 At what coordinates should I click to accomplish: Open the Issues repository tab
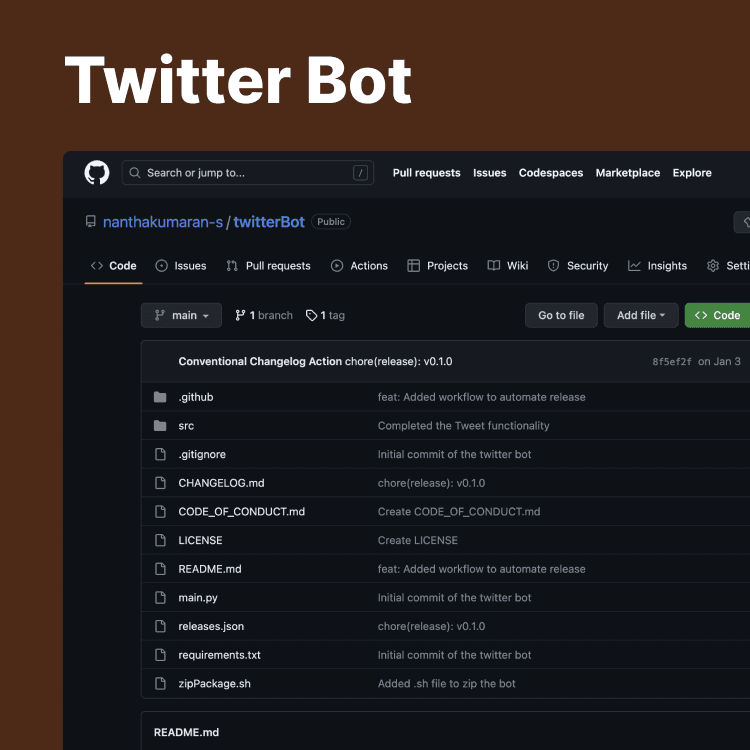[181, 266]
